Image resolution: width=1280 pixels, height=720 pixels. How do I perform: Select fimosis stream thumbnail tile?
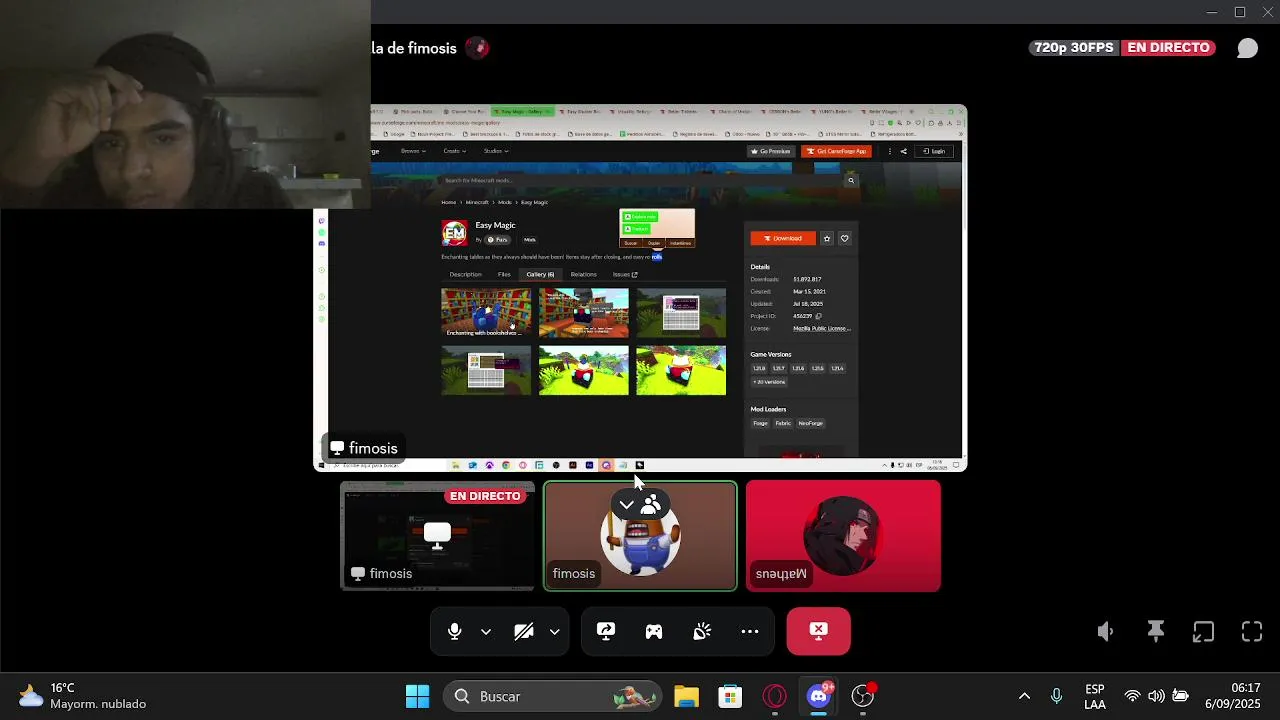[x=438, y=536]
